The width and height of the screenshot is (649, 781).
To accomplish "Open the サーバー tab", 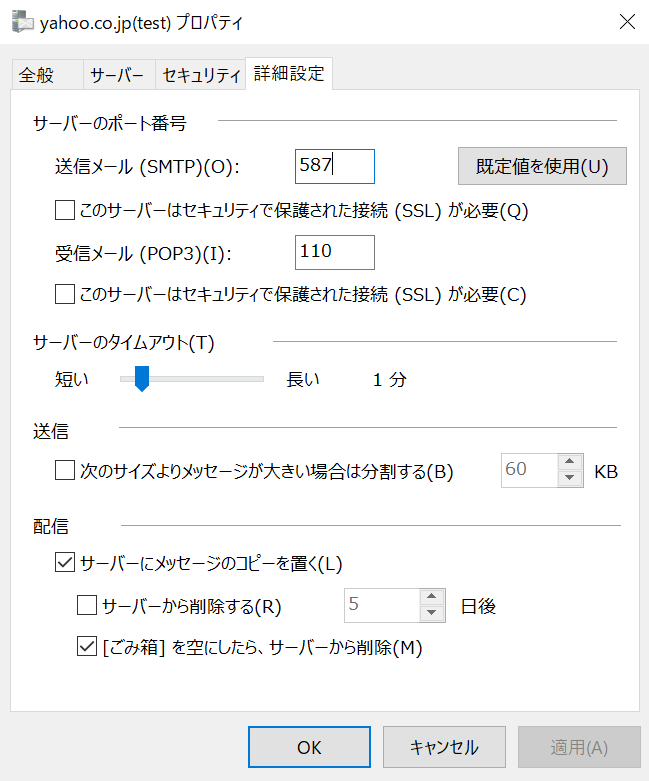I will click(x=117, y=75).
